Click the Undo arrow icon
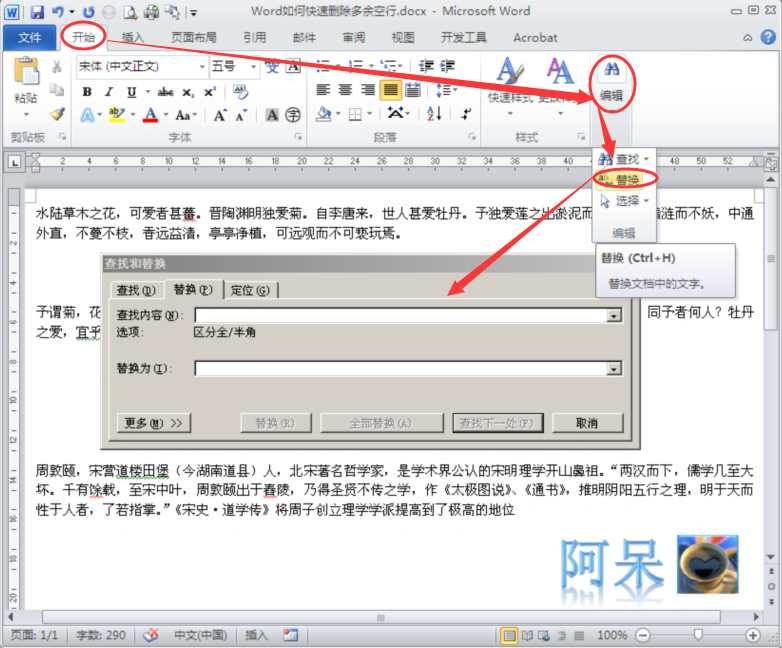The image size is (782, 648). point(58,11)
